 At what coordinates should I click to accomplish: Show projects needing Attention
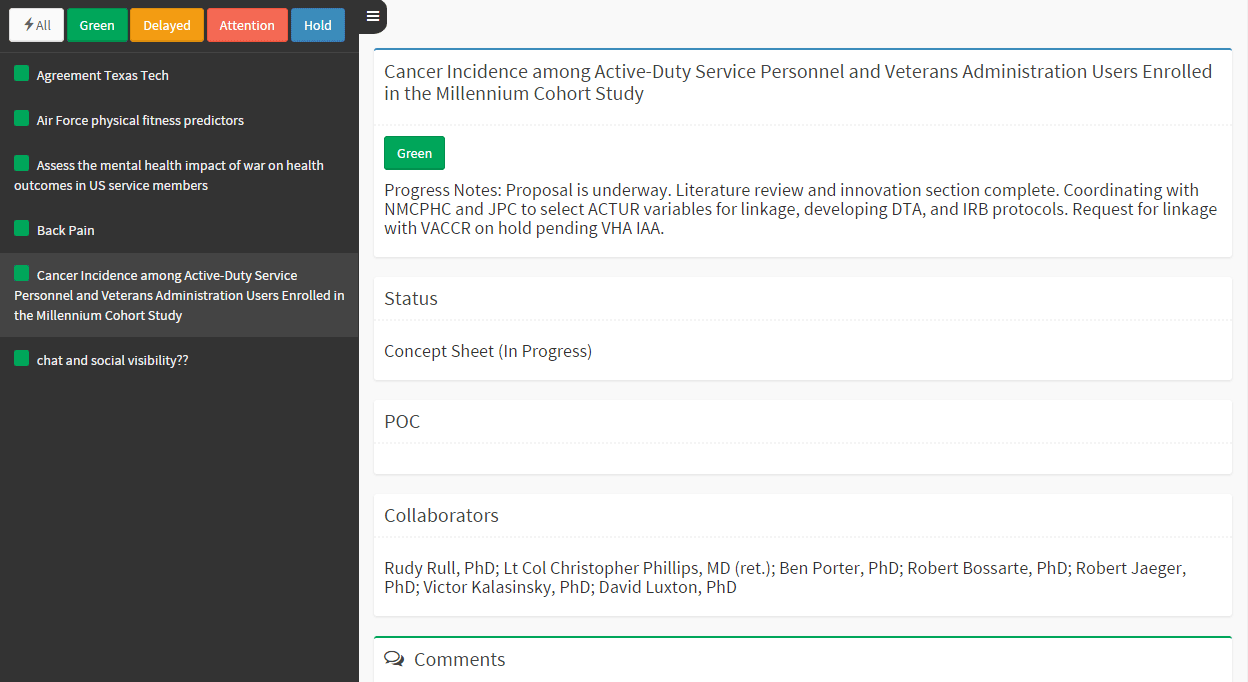pos(247,25)
